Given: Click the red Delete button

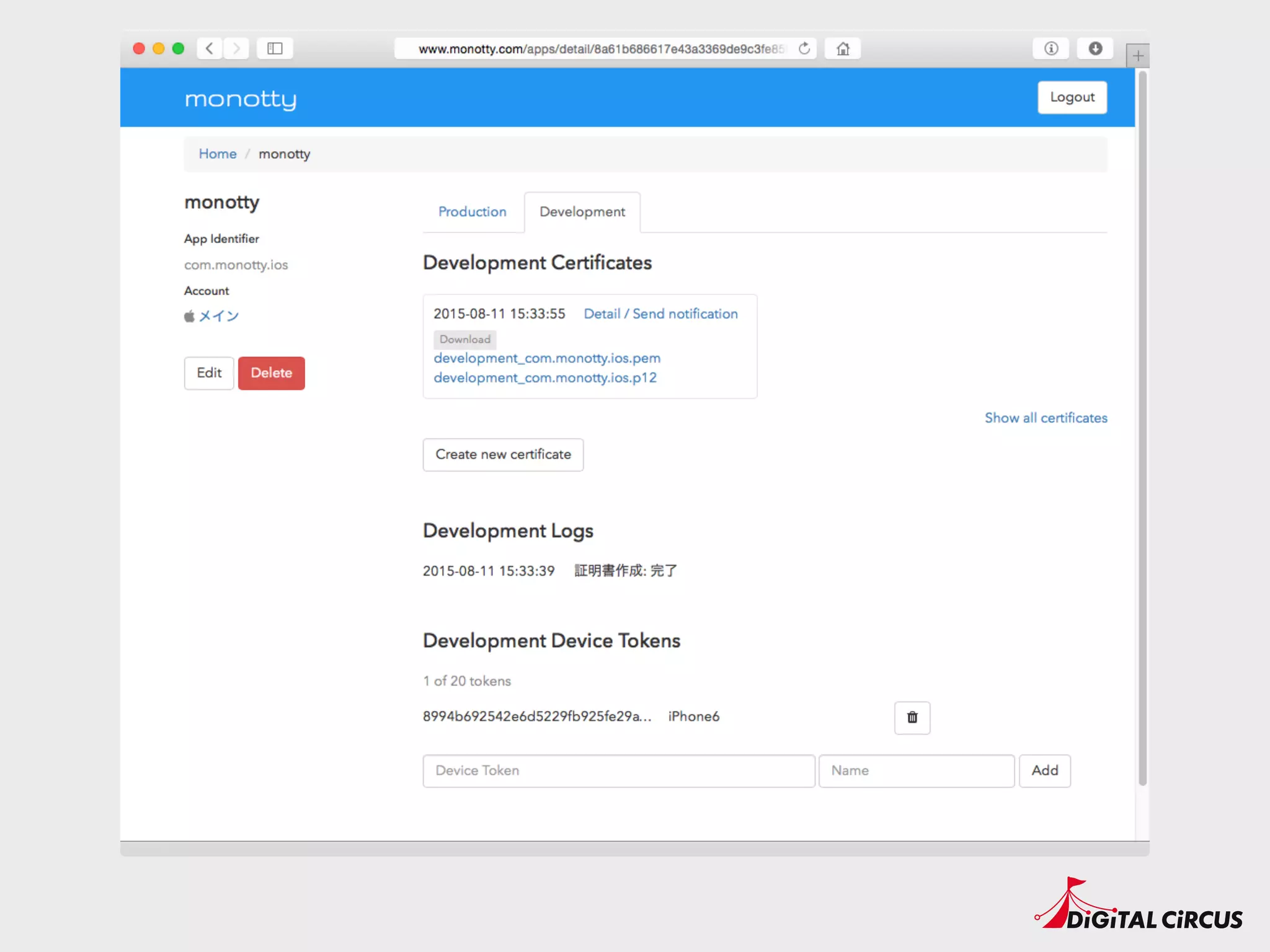Looking at the screenshot, I should click(271, 373).
